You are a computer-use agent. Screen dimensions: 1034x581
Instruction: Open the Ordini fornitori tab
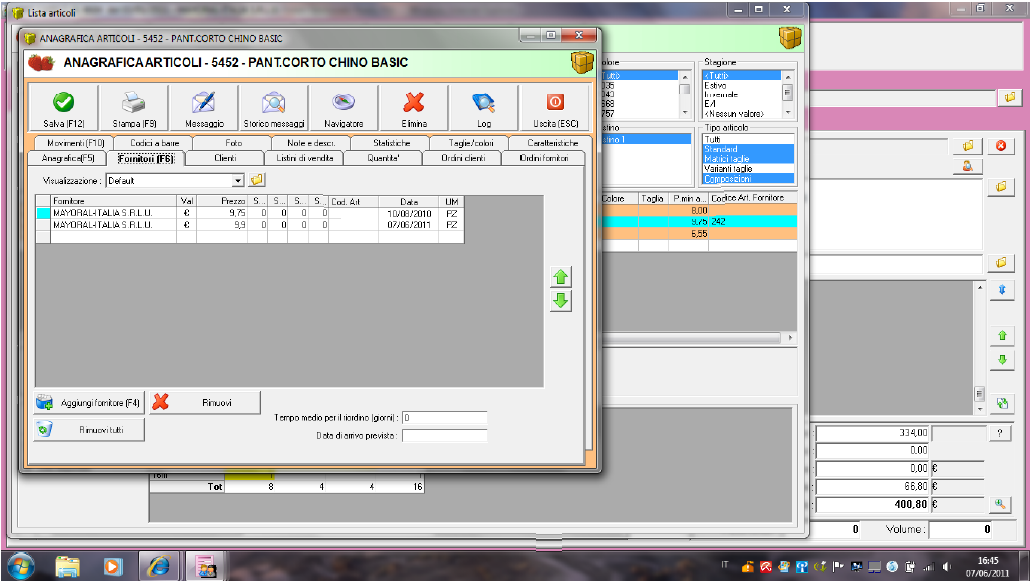[543, 158]
